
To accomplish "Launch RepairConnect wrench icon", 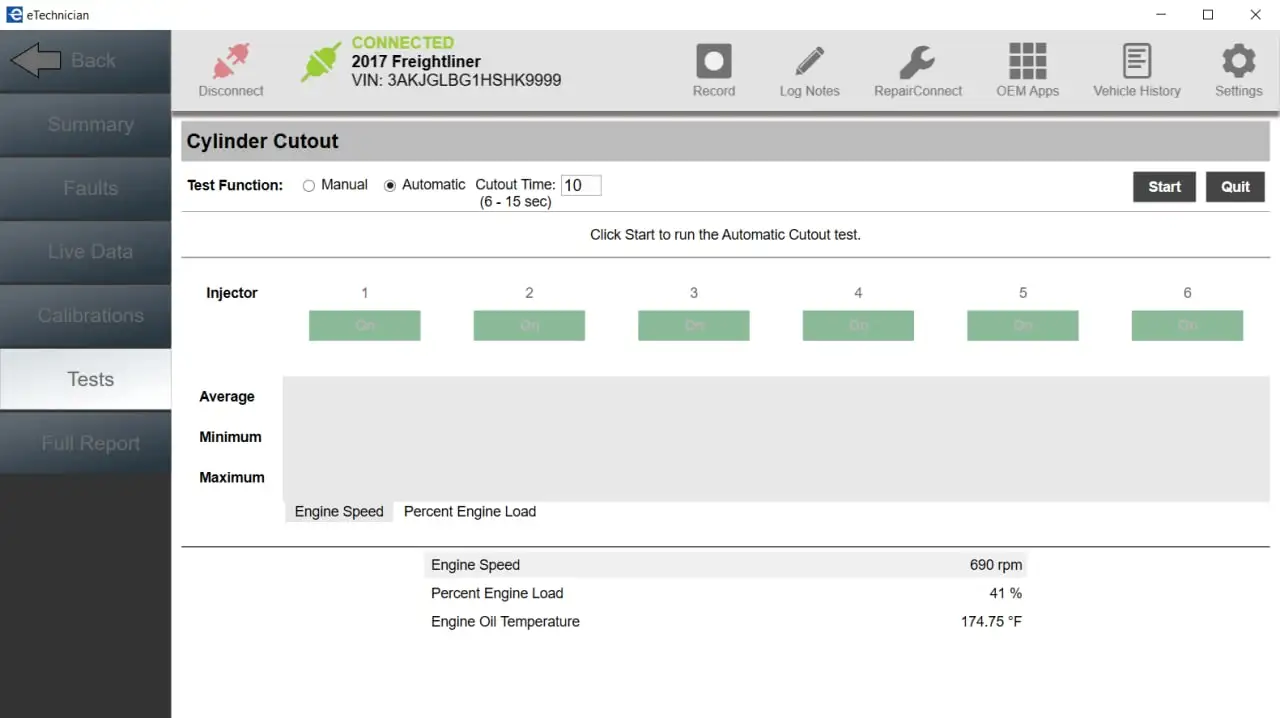I will click(917, 61).
